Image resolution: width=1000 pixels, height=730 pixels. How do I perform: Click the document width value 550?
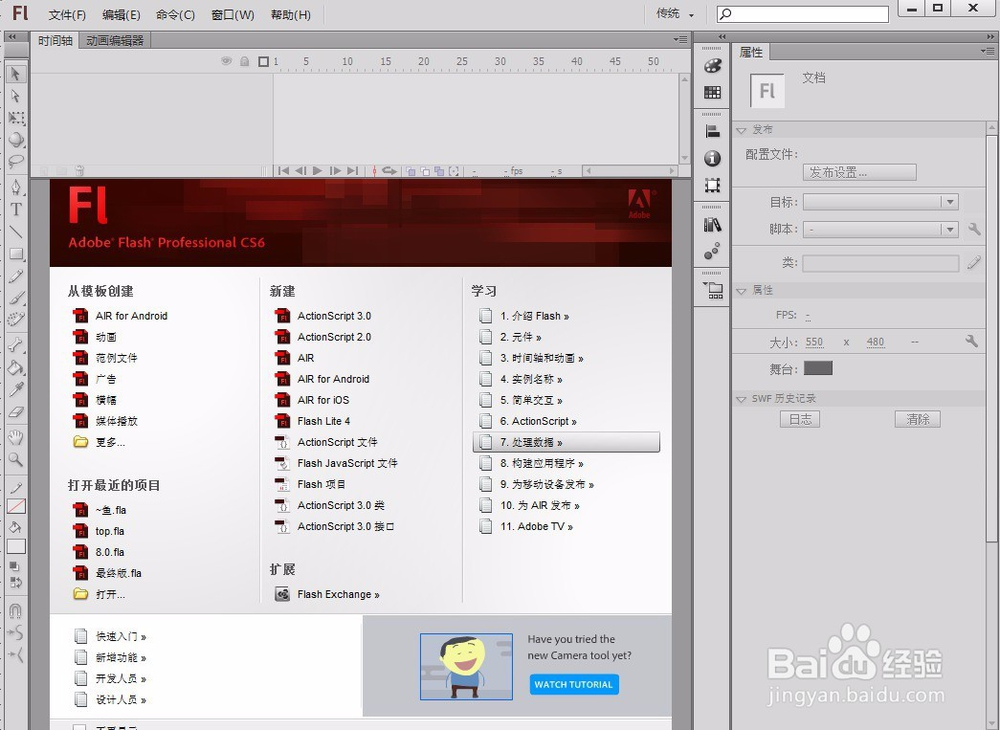814,342
